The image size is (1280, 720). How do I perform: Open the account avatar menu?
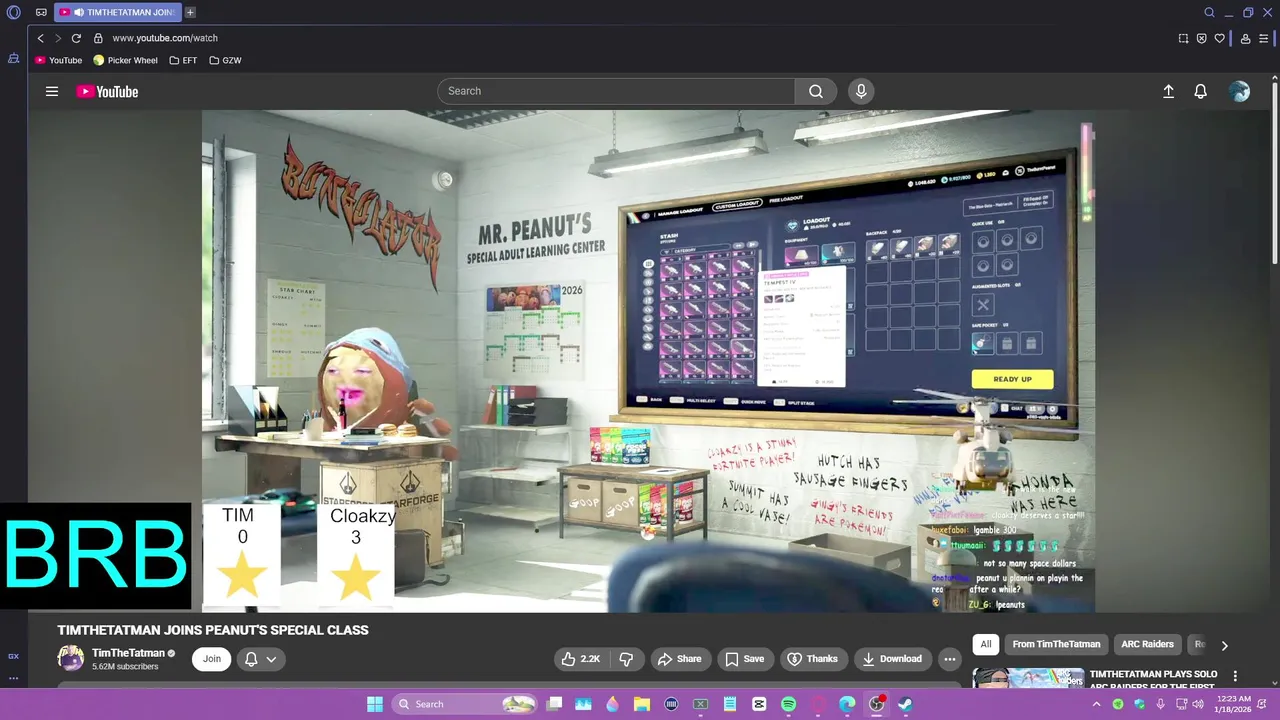point(1240,91)
